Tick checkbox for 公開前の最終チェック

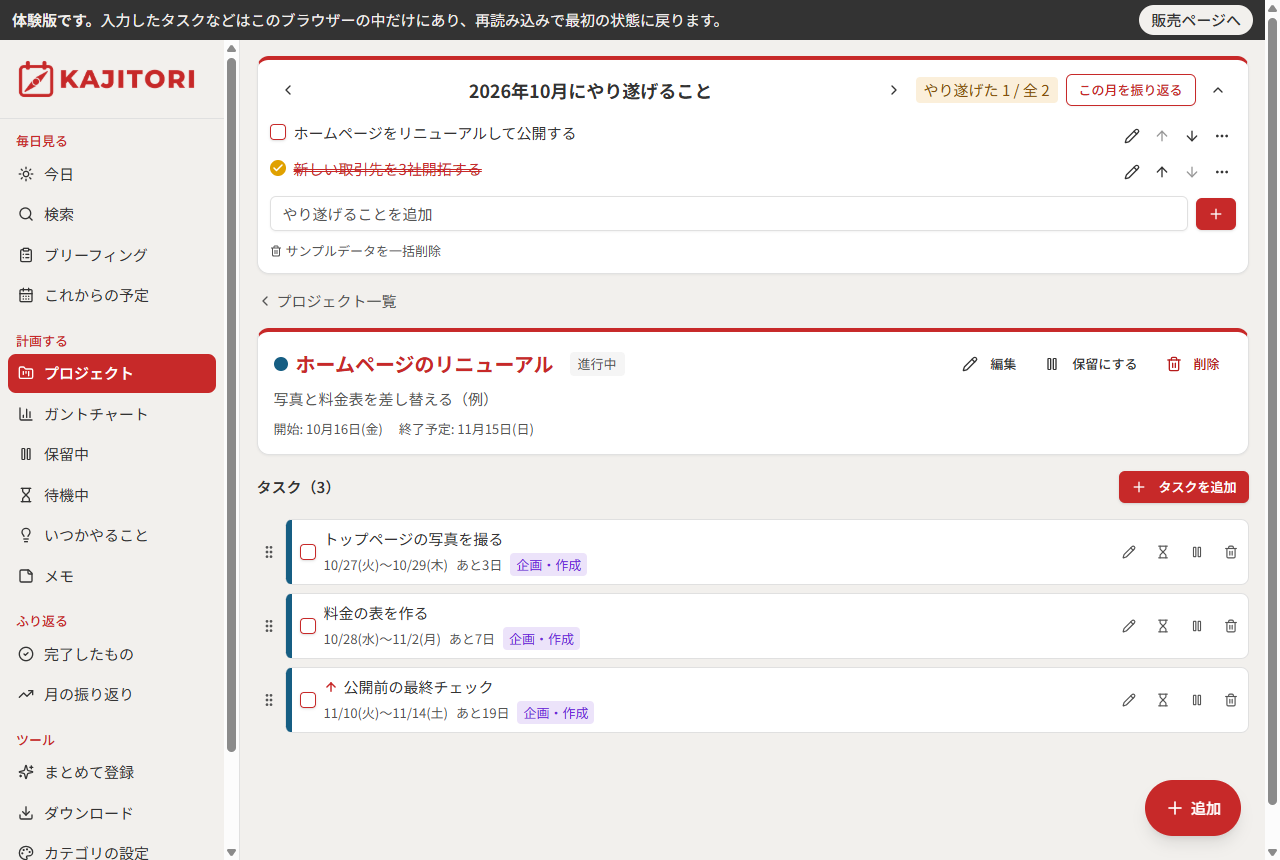(308, 700)
